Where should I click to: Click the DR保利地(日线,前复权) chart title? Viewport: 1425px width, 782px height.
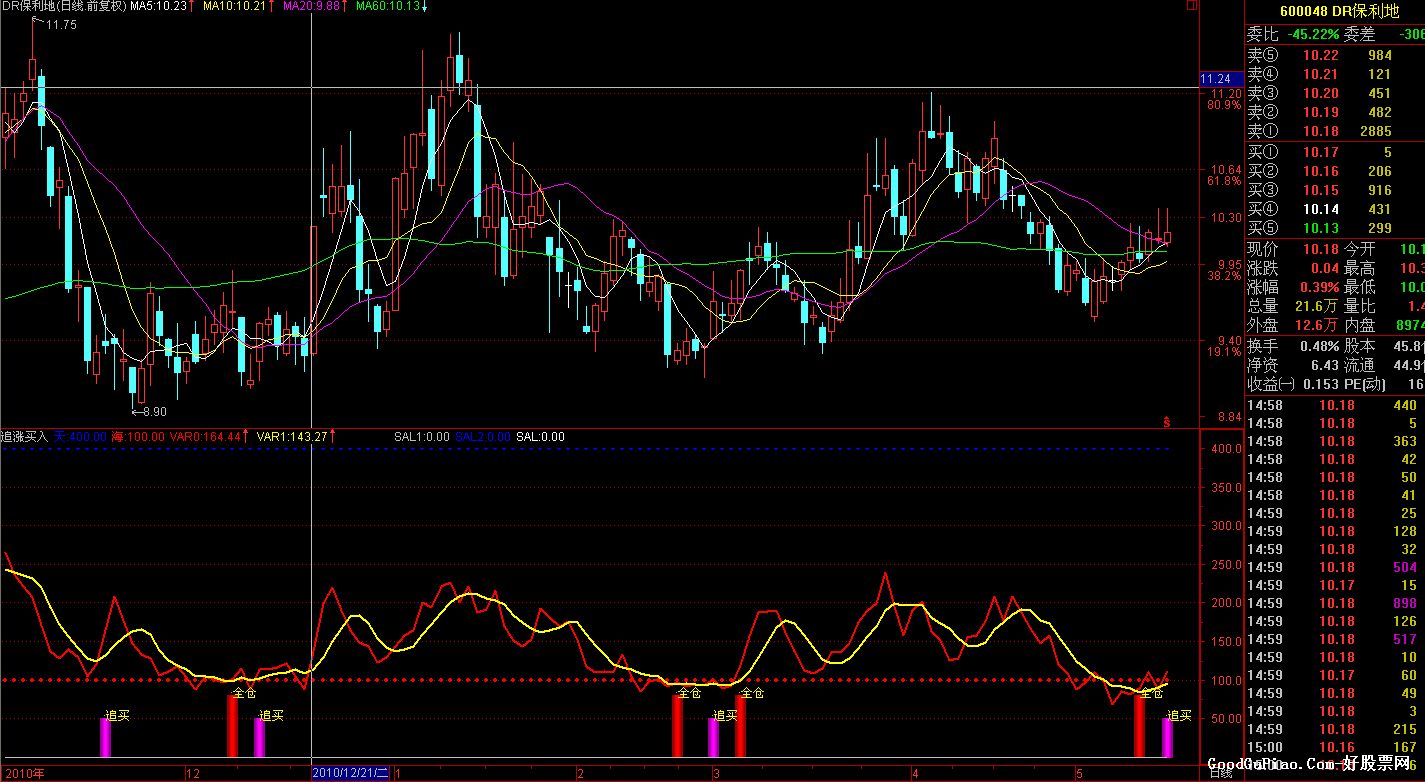[63, 6]
